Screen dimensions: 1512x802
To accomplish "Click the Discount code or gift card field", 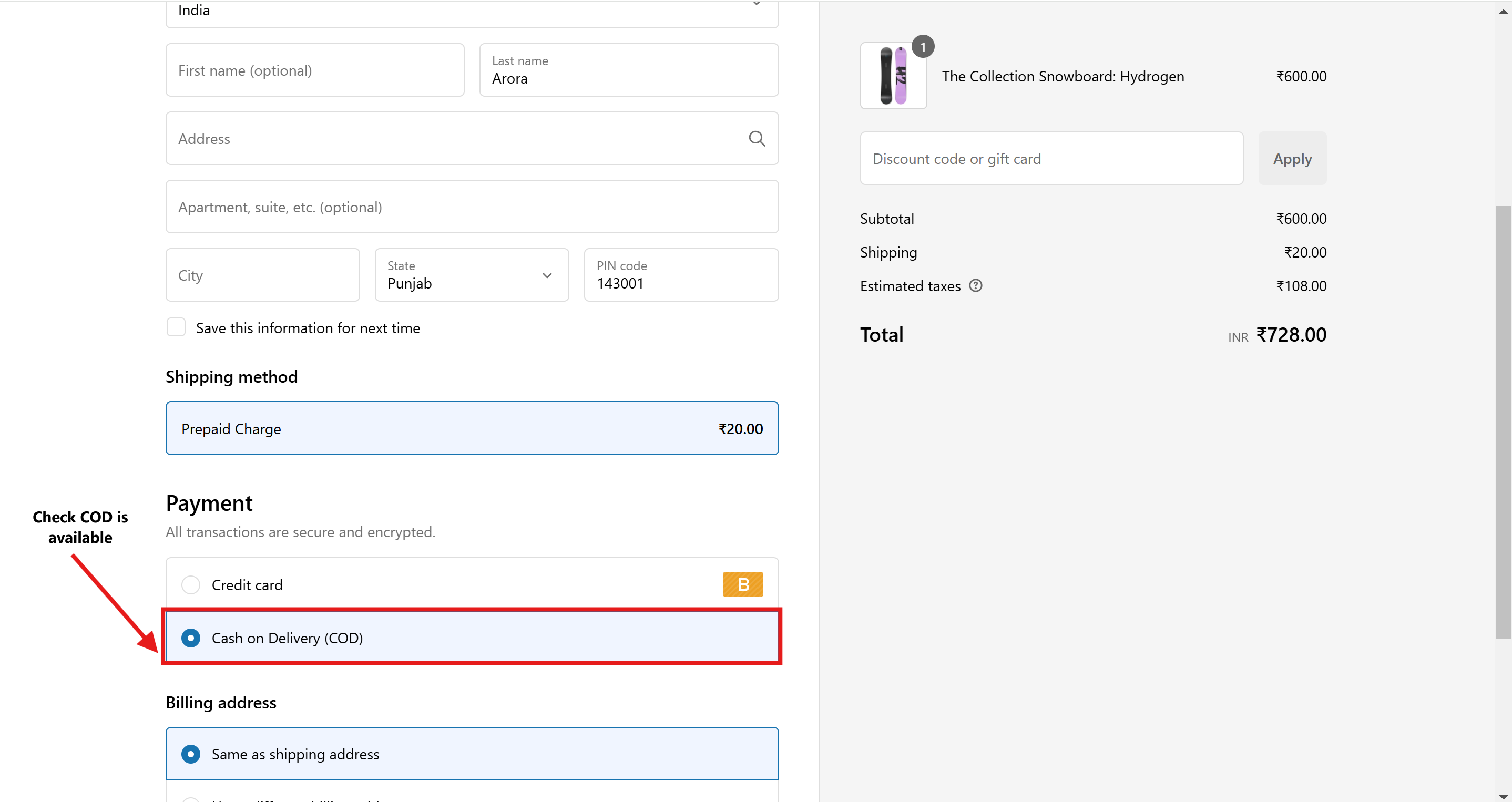I will point(1050,158).
